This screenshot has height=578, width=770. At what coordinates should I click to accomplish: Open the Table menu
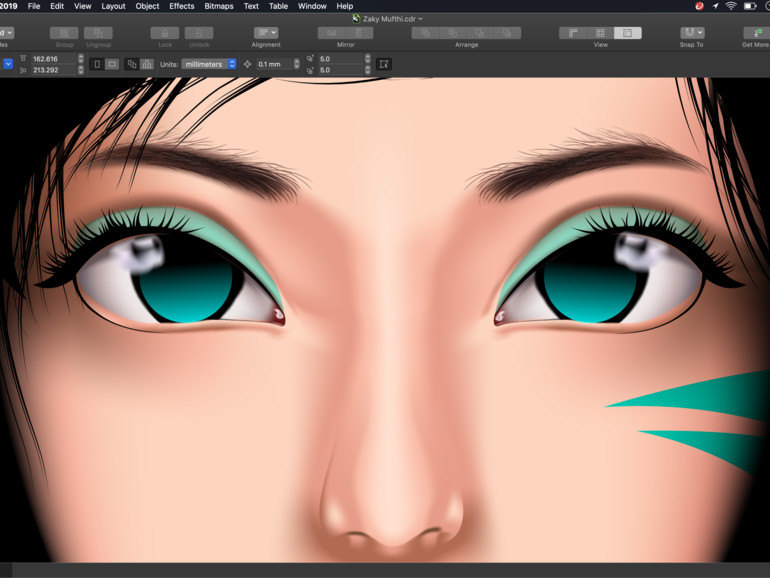click(x=278, y=6)
